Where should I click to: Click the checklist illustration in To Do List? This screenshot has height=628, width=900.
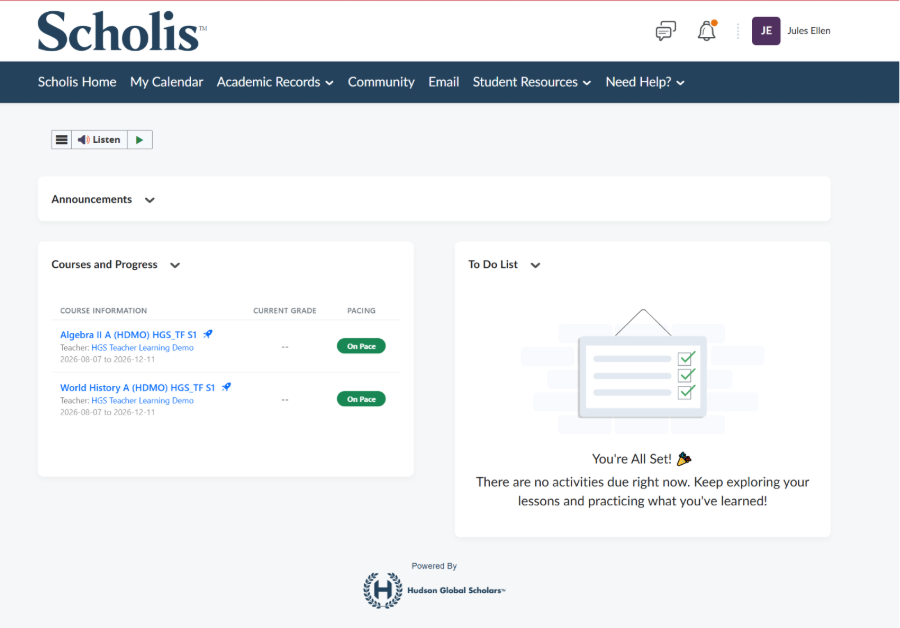point(642,370)
